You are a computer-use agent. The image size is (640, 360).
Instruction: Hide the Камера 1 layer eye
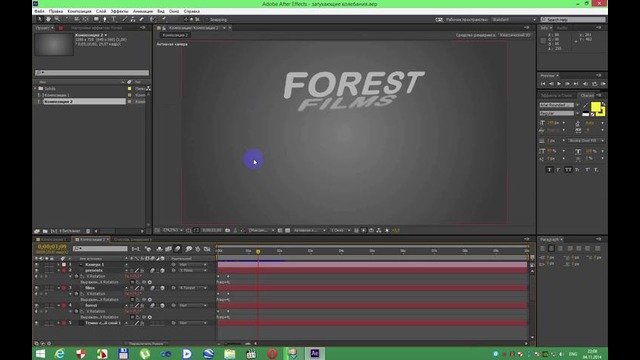click(x=36, y=264)
